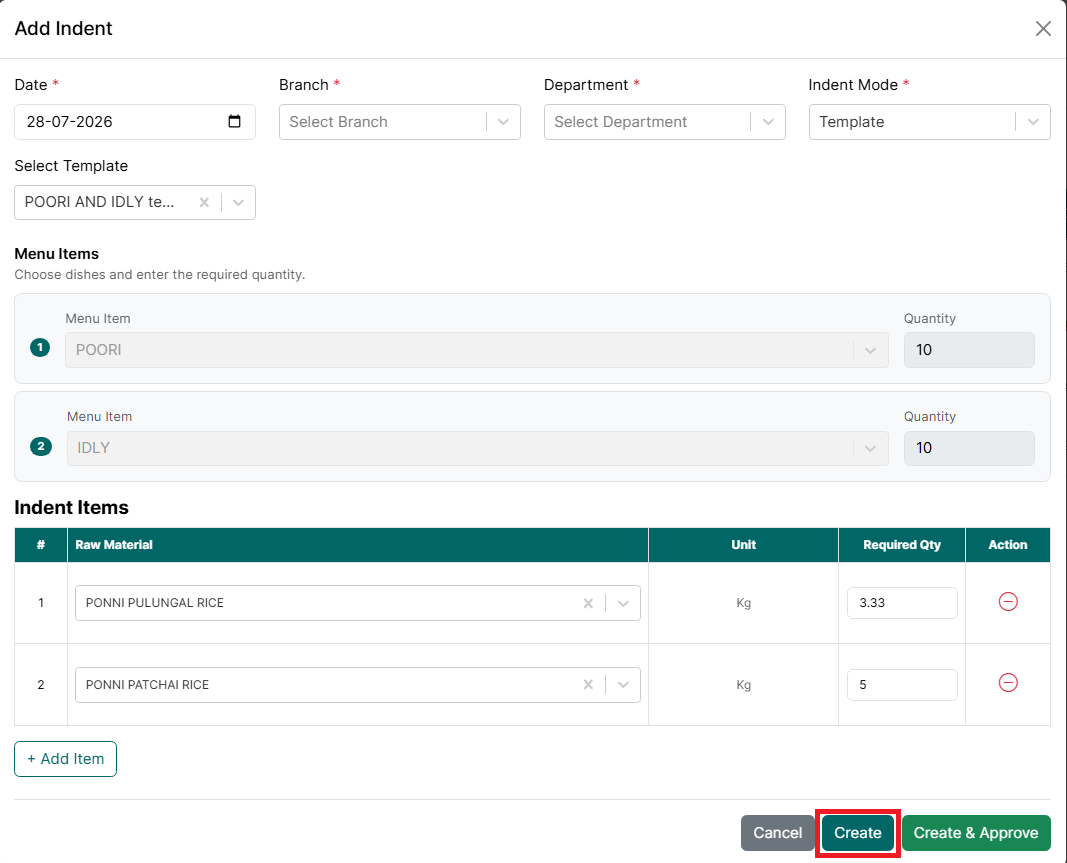Click the Kg unit in PONNI PULUNGAL row

click(x=743, y=603)
